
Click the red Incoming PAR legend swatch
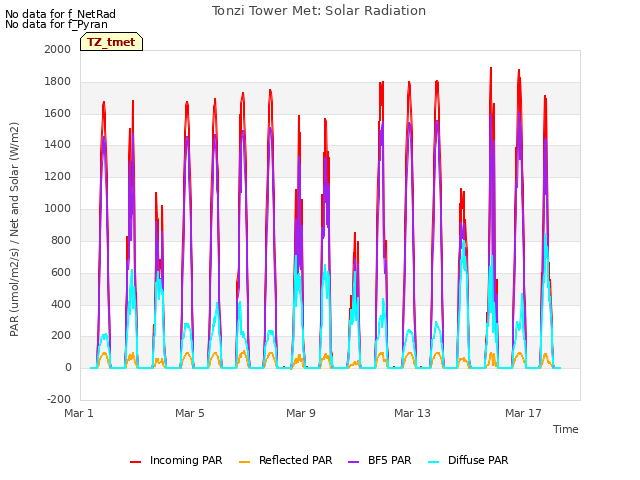click(x=136, y=462)
